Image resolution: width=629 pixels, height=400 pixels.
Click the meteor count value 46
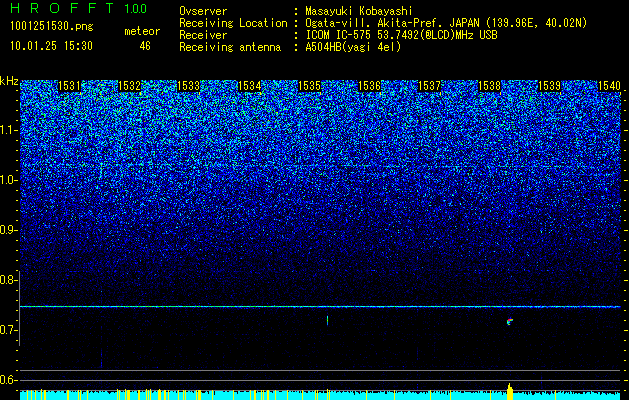coord(145,46)
